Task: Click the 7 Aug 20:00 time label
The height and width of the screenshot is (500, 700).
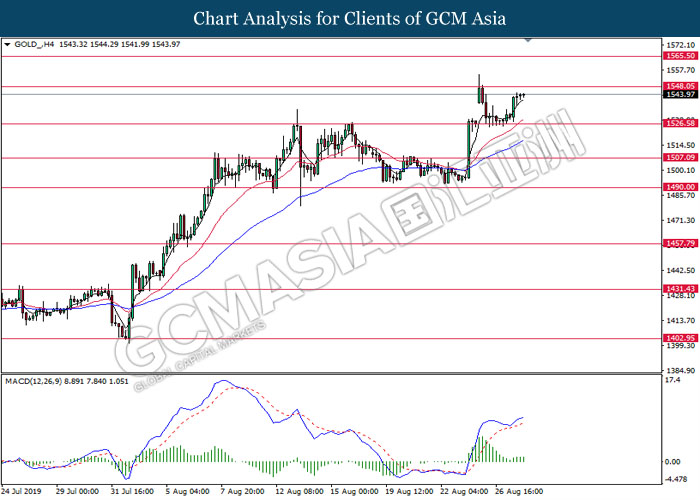Action: [242, 491]
